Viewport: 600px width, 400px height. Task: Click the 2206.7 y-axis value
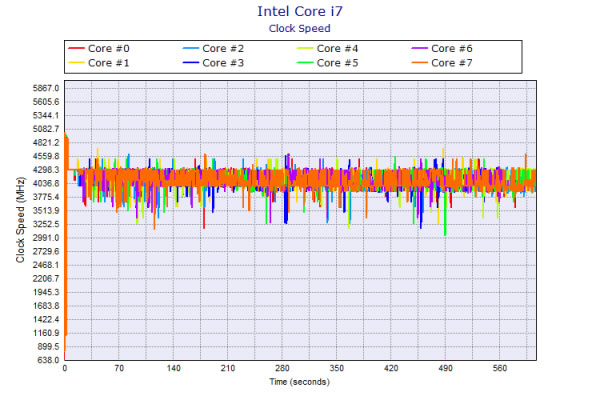(46, 279)
